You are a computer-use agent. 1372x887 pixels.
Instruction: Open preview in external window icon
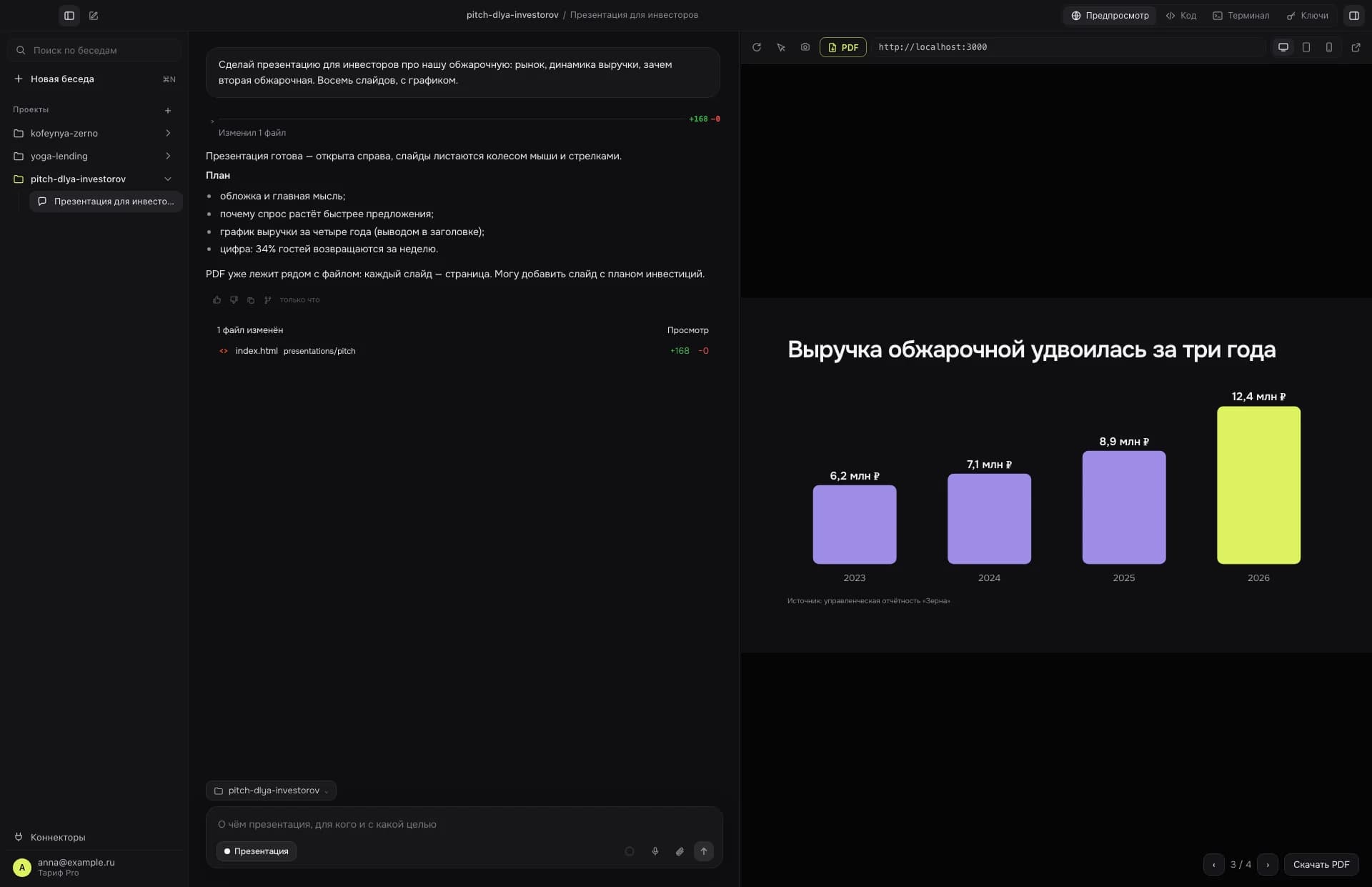(x=1356, y=47)
